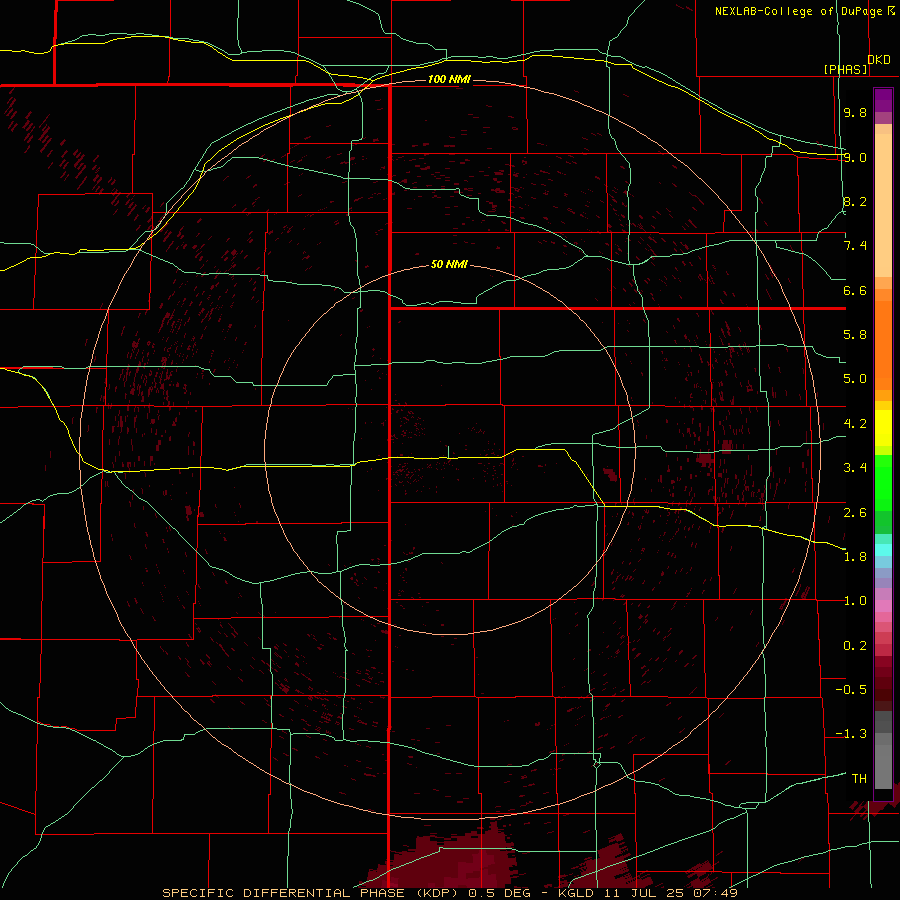Click the bright green color bar segment
Image resolution: width=900 pixels, height=900 pixels.
click(883, 483)
